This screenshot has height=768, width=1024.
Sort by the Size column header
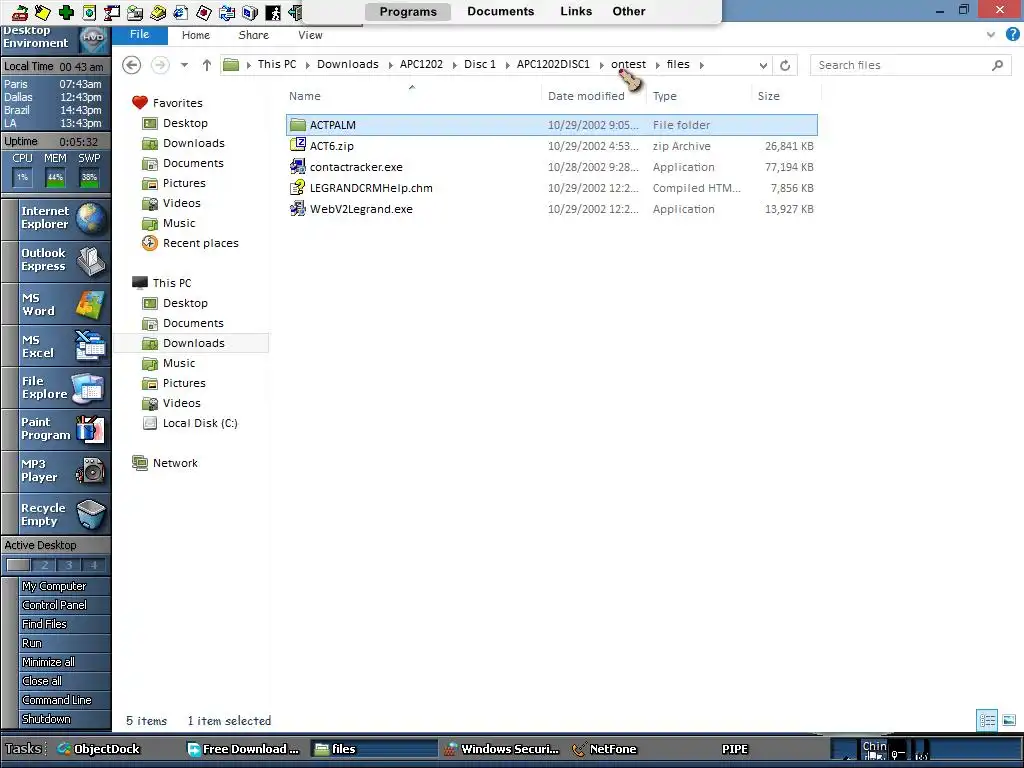coord(769,96)
